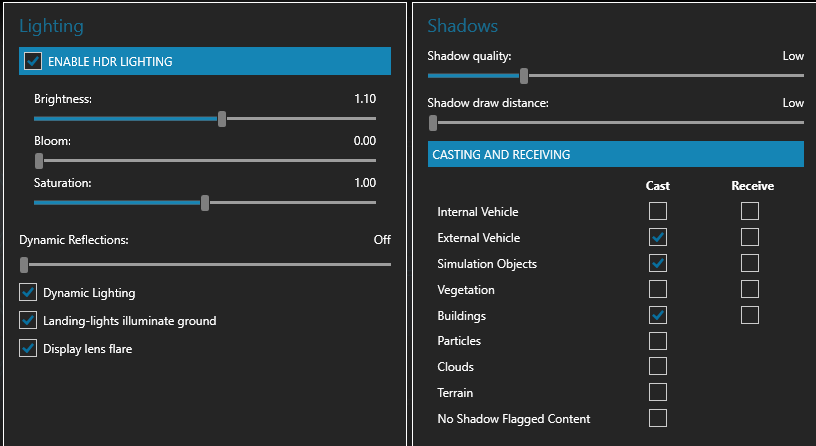Screen dimensions: 816x446
Task: Enable Cast shadows for Internal Vehicle
Action: pos(658,211)
